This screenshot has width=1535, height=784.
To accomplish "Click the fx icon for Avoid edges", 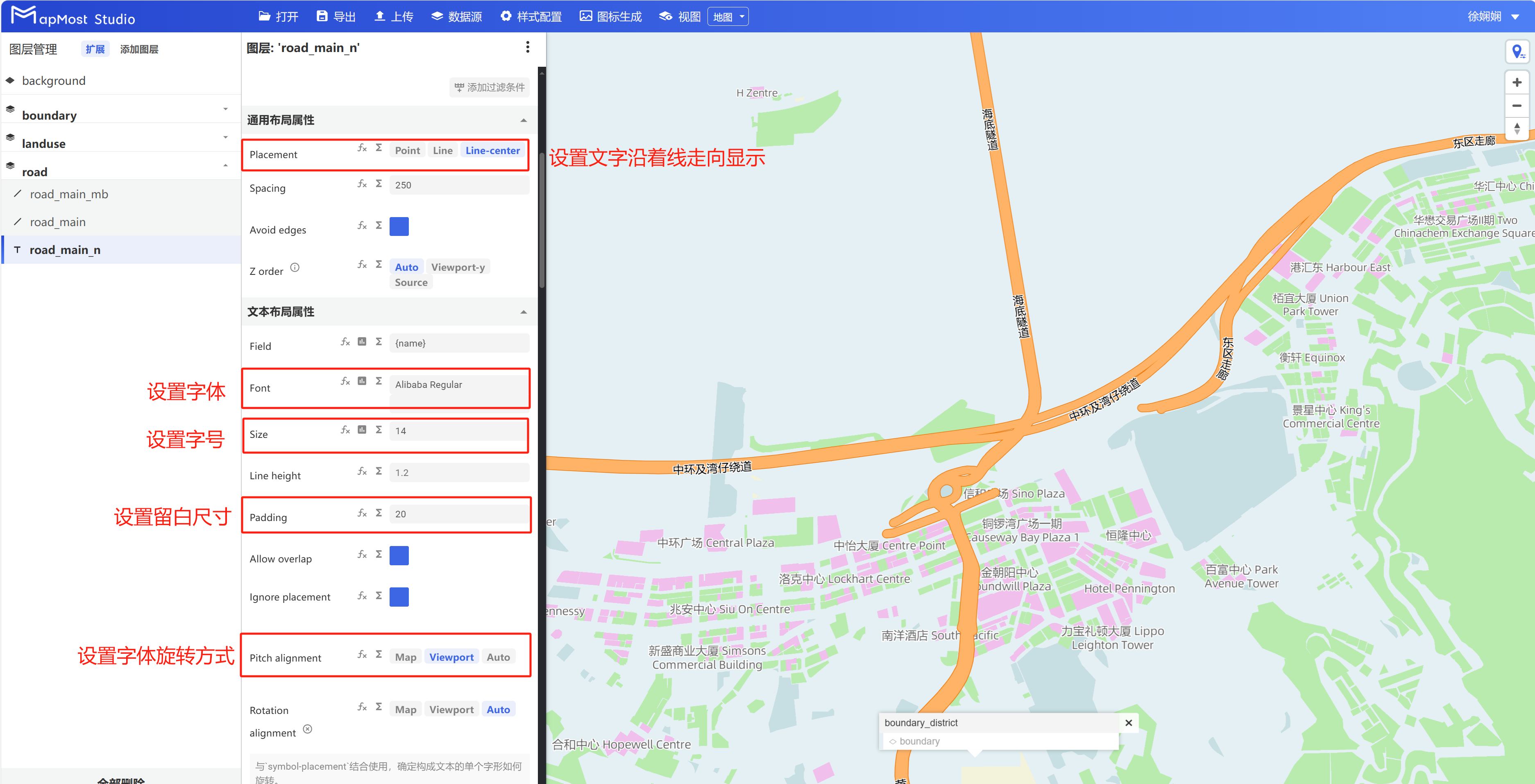I will [x=362, y=226].
